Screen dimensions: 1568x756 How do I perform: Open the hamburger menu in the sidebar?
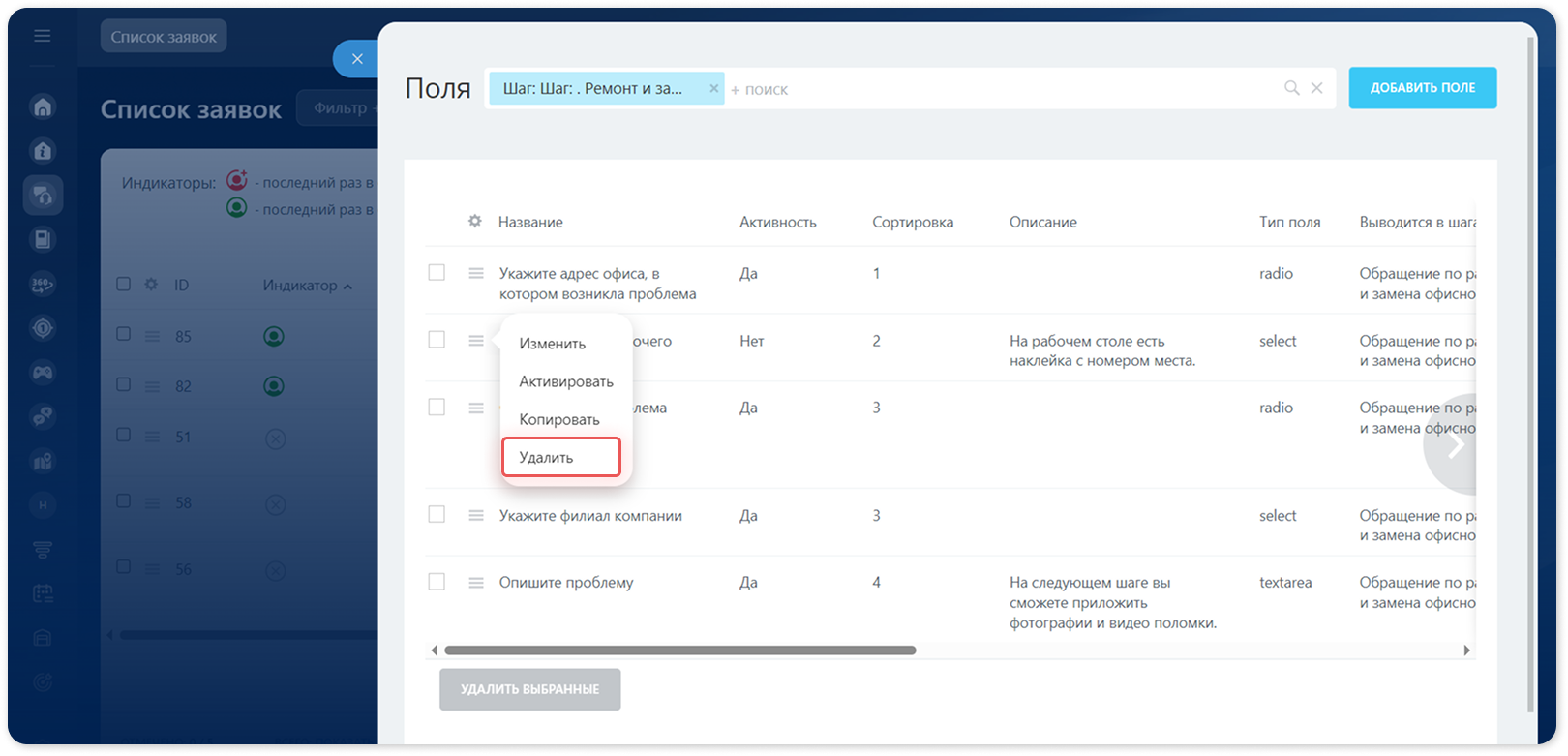pyautogui.click(x=42, y=36)
